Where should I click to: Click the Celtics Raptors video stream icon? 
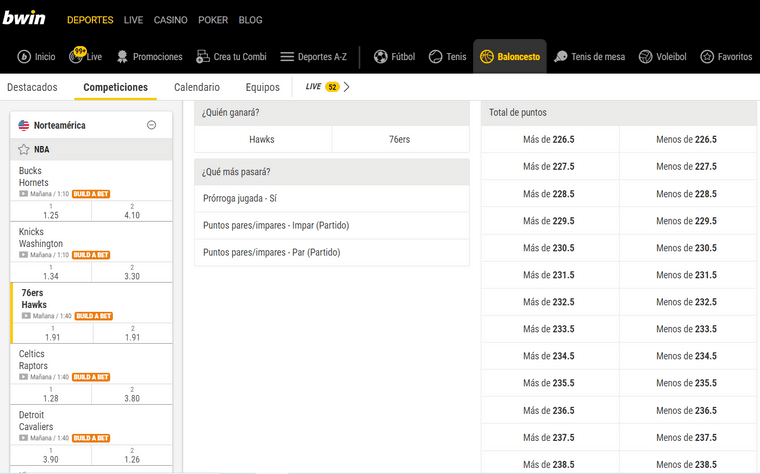(23, 377)
